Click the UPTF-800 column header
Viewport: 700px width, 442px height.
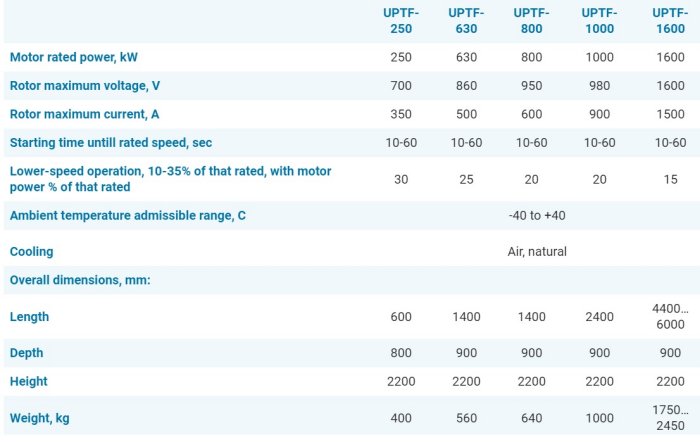click(532, 20)
